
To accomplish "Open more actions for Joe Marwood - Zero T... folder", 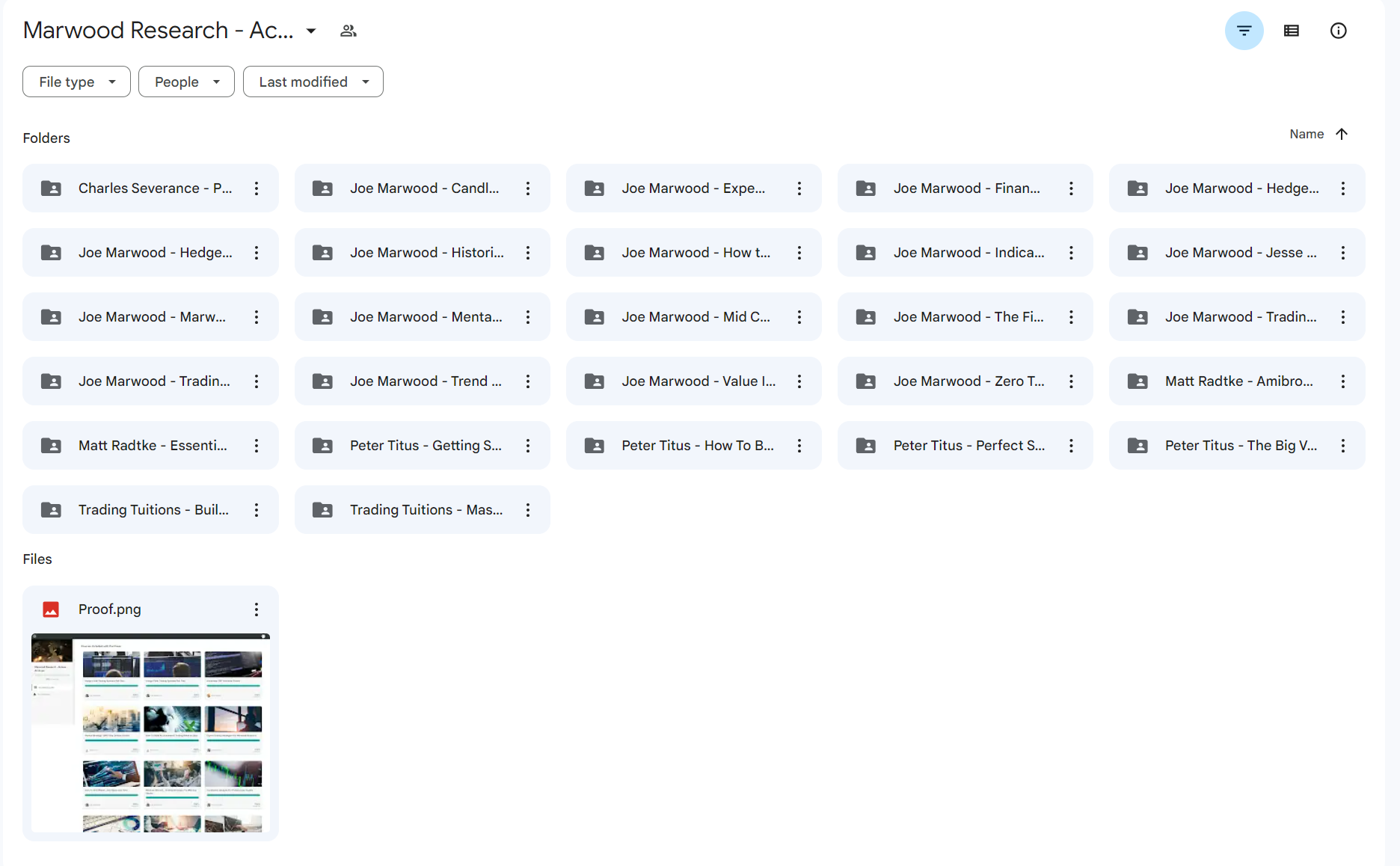I will click(x=1071, y=381).
